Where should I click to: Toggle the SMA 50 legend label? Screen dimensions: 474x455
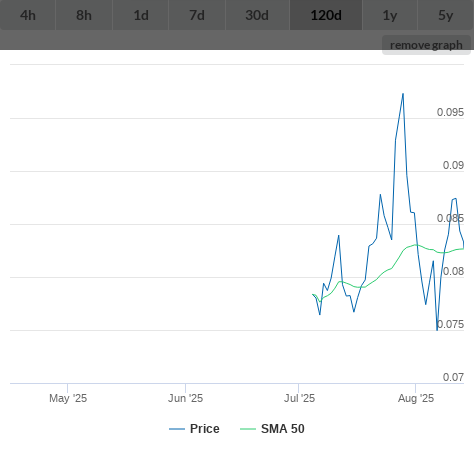pos(283,429)
